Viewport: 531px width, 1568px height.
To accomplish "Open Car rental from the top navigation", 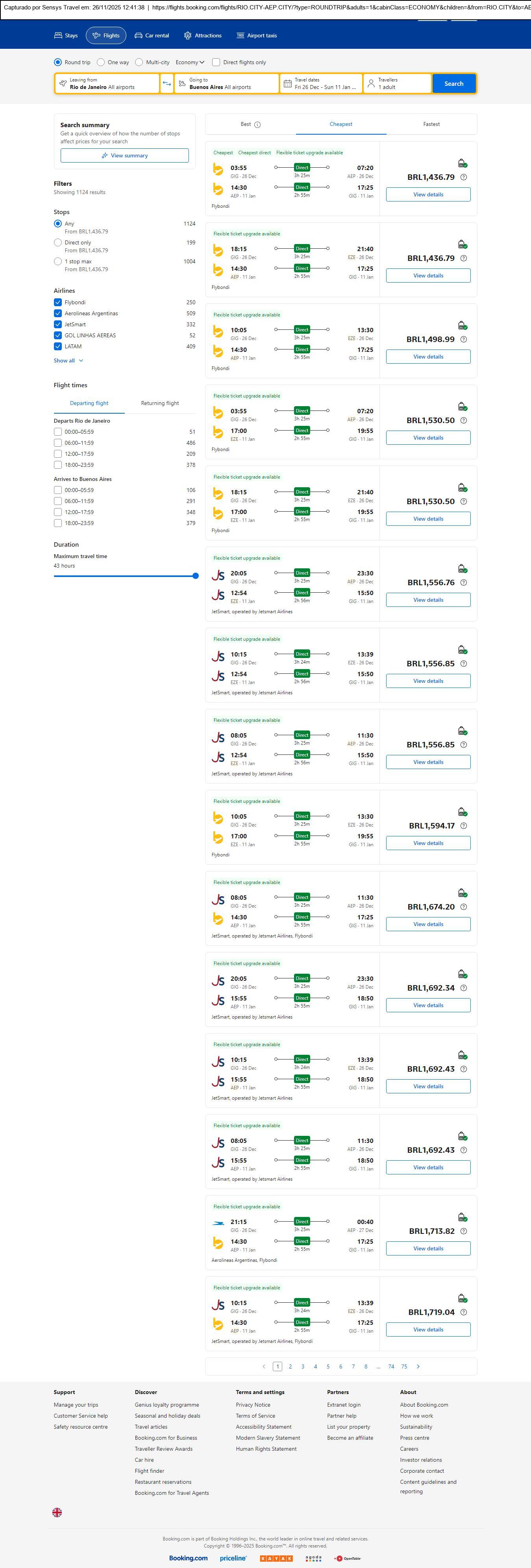I will tap(152, 36).
